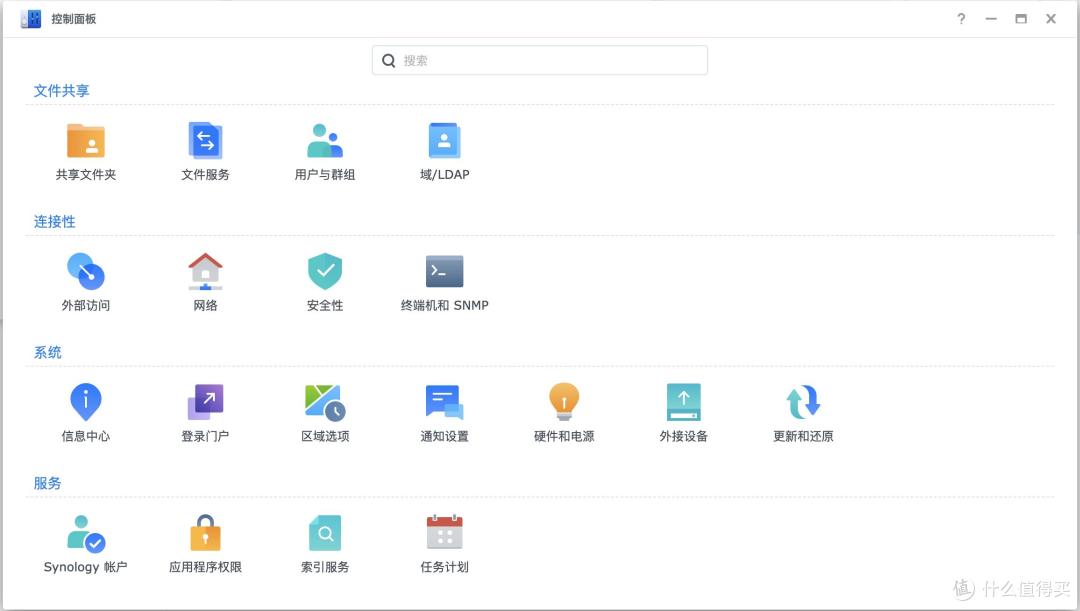Image resolution: width=1080 pixels, height=611 pixels.
Task: Open the 域/LDAP settings icon
Action: [444, 141]
